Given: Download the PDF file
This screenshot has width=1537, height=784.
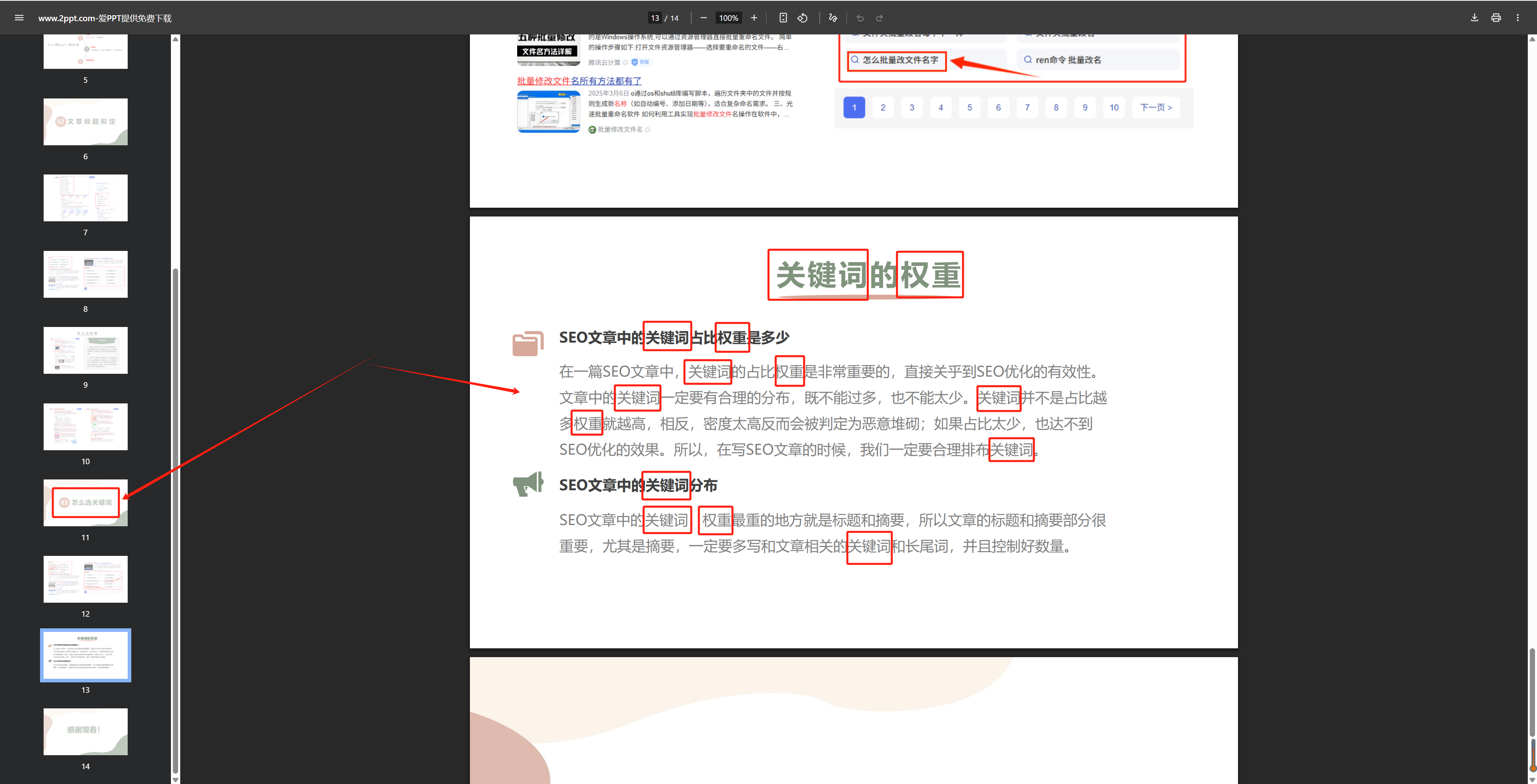Looking at the screenshot, I should pyautogui.click(x=1474, y=17).
